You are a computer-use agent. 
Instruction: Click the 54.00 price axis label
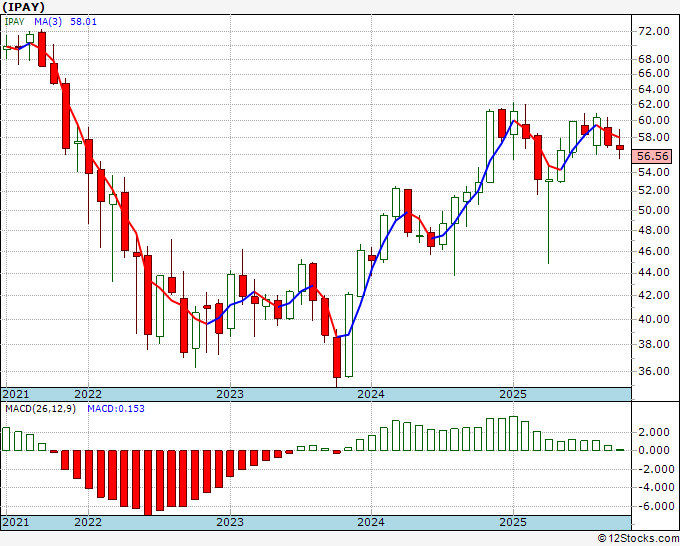654,172
